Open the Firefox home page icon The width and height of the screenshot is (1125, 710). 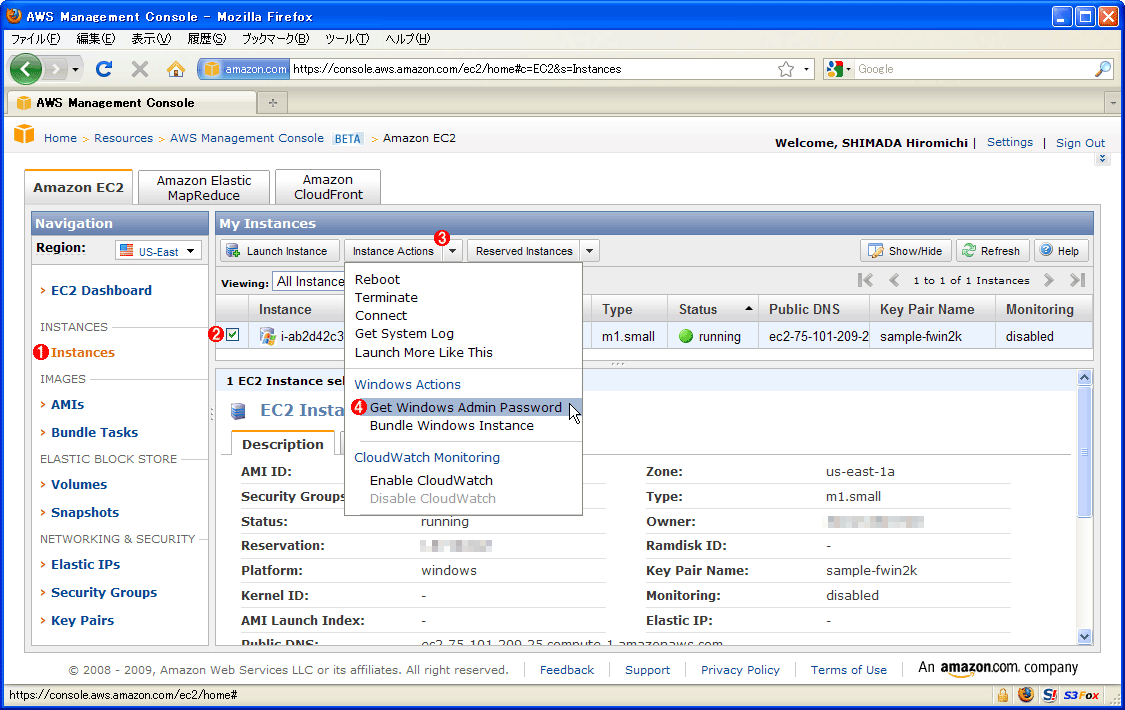pos(176,69)
